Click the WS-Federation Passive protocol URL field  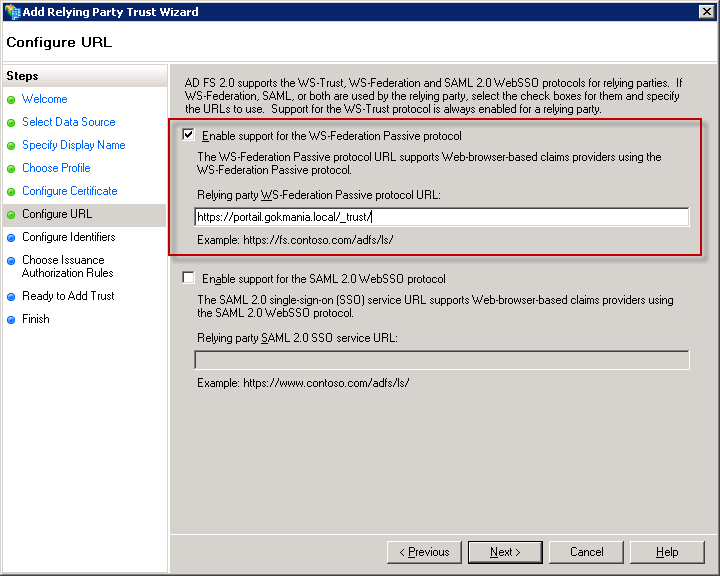(442, 217)
